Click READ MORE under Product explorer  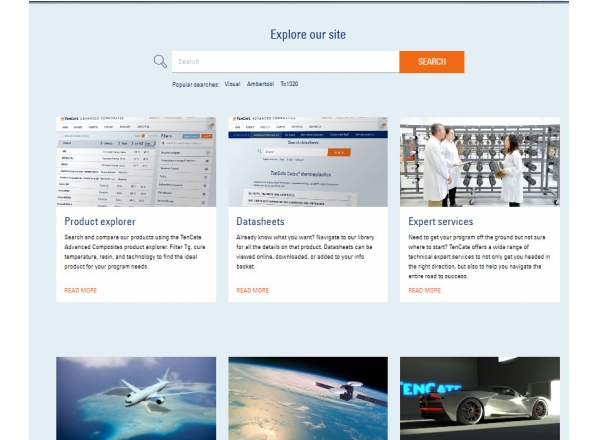[x=80, y=291]
